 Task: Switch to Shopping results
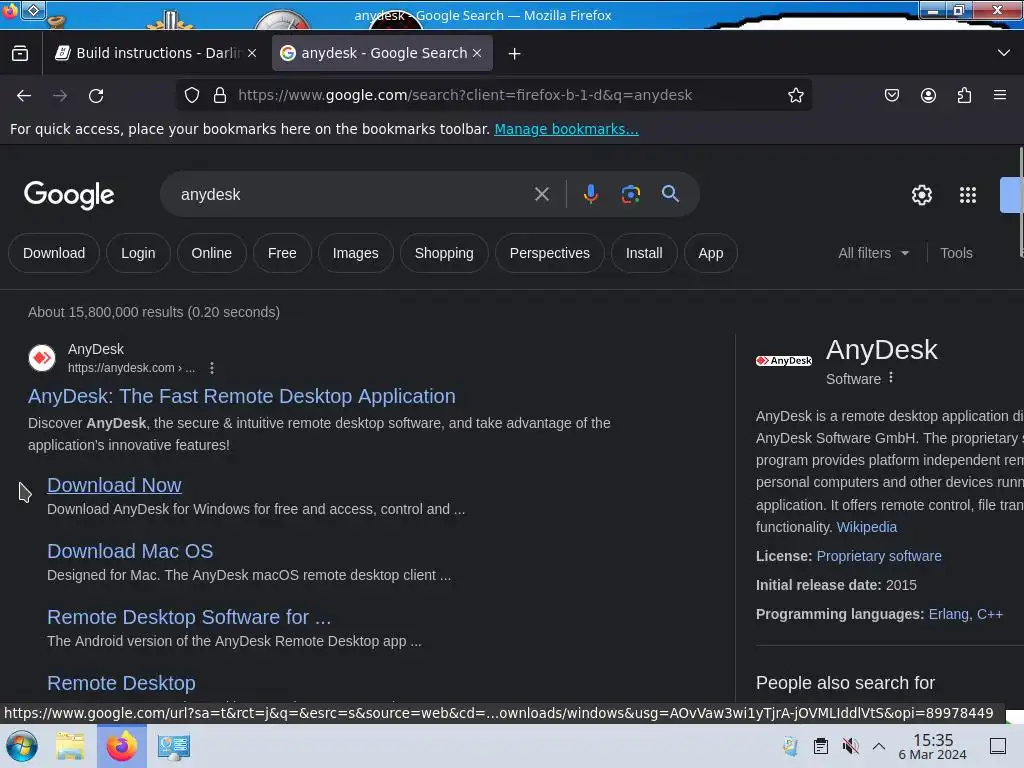coord(444,253)
